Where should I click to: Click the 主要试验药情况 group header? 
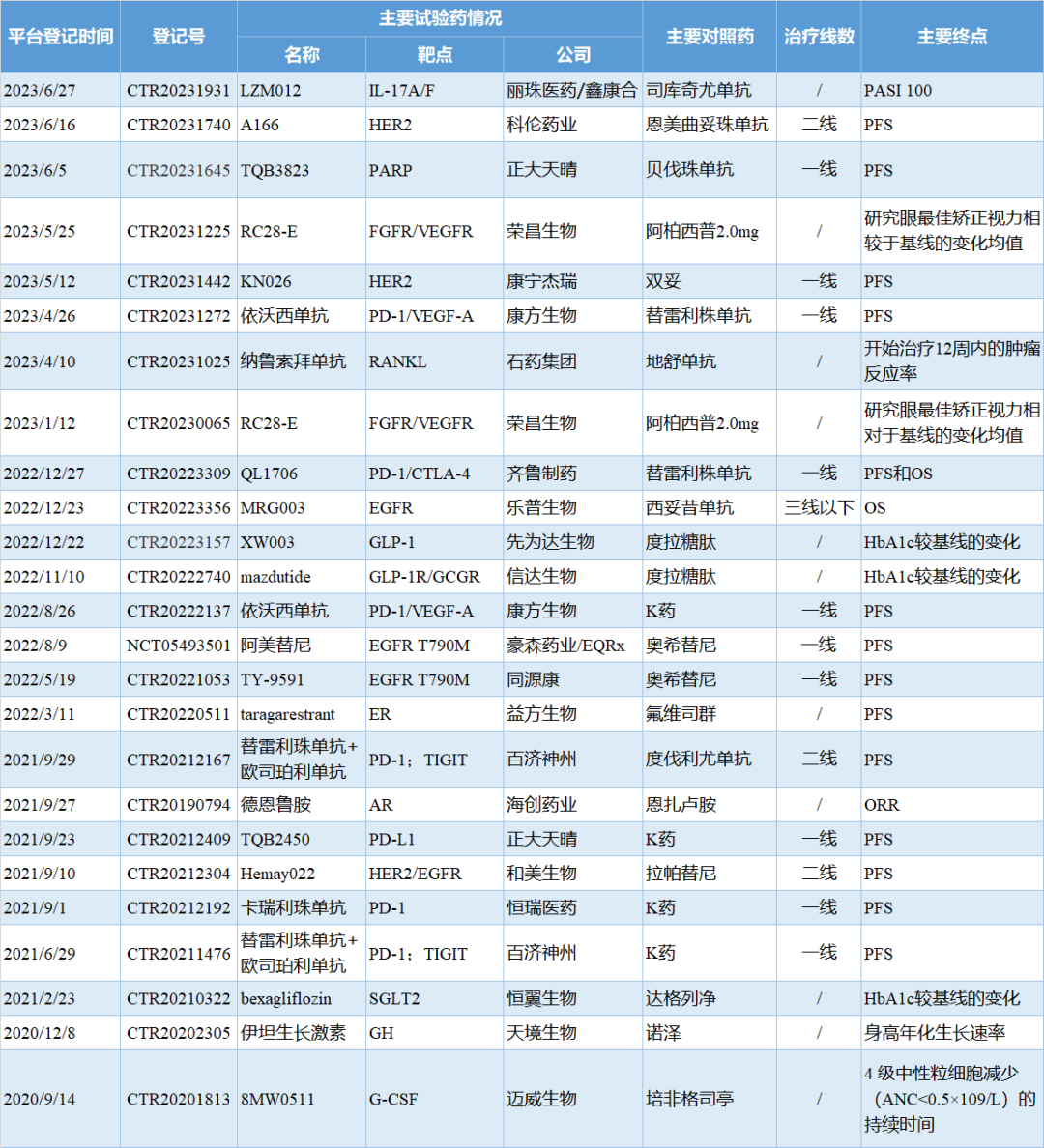[440, 18]
